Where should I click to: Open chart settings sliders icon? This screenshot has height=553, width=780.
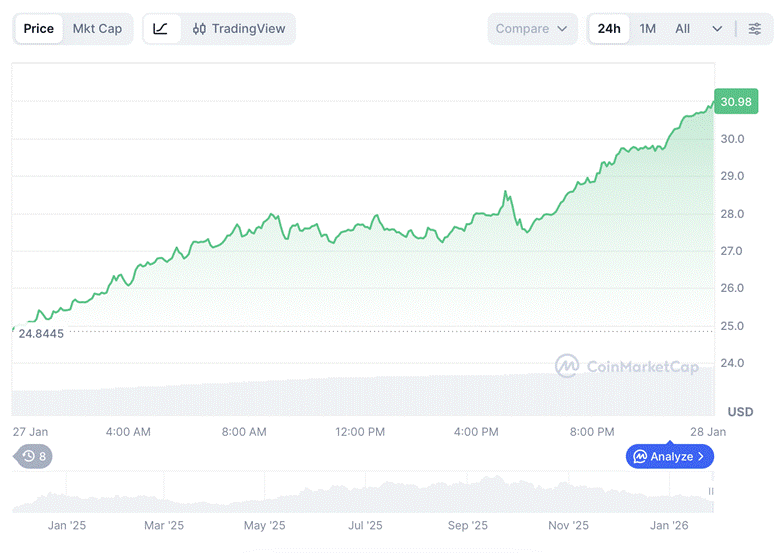pos(754,29)
